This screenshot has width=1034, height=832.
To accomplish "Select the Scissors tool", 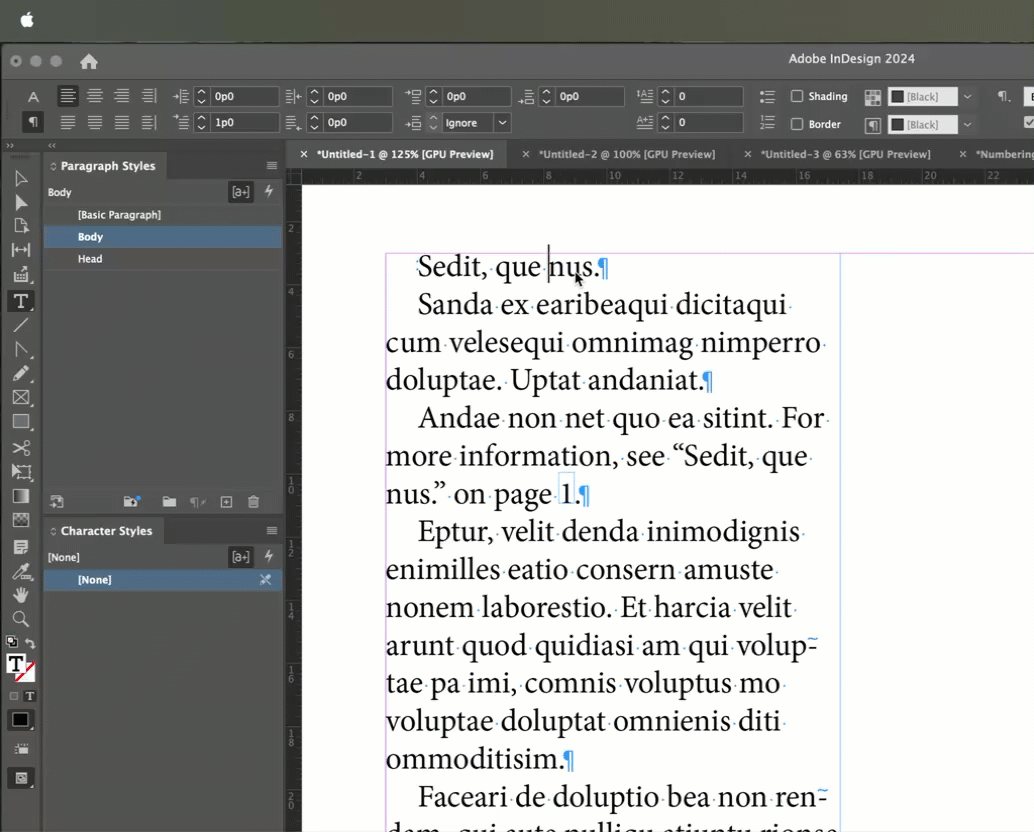I will pos(20,448).
